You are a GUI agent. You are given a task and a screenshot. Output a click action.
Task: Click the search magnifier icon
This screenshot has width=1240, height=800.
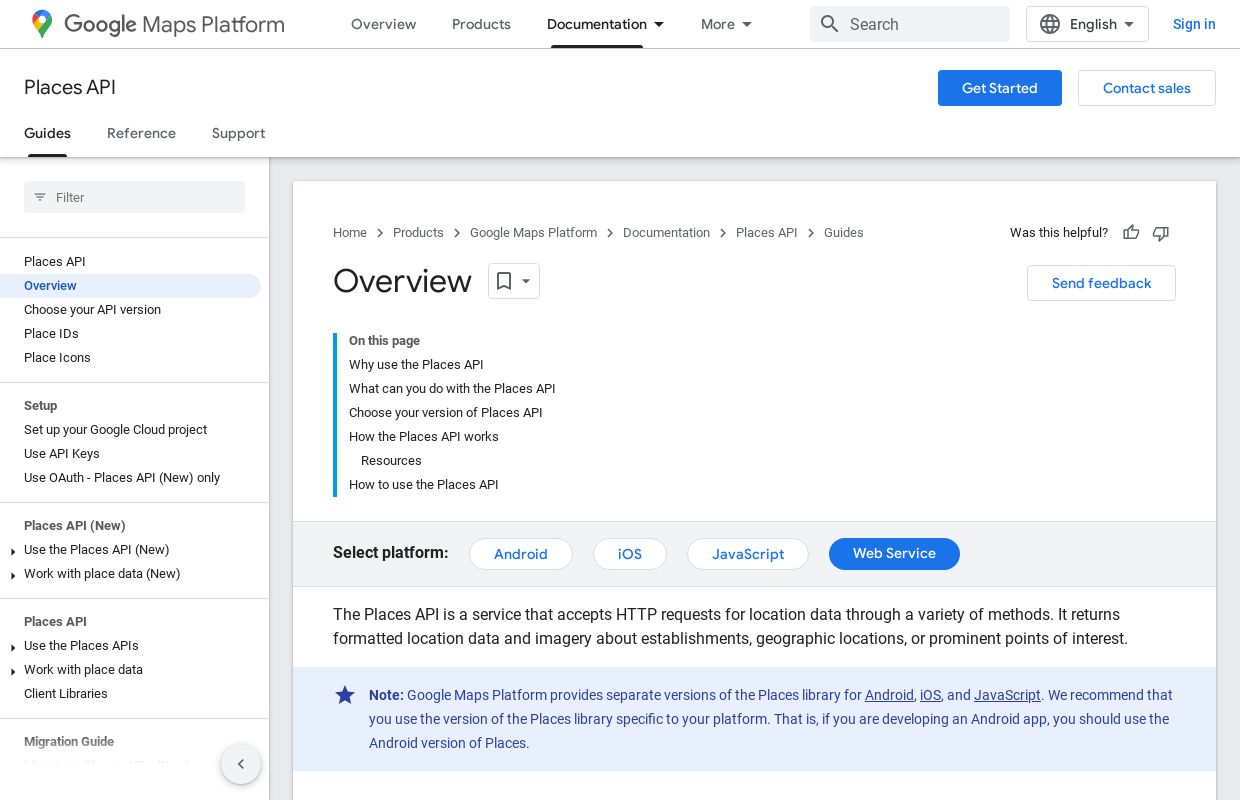829,24
